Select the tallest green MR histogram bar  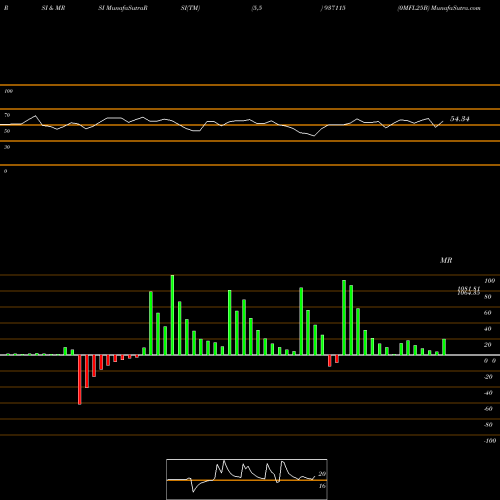pyautogui.click(x=172, y=315)
